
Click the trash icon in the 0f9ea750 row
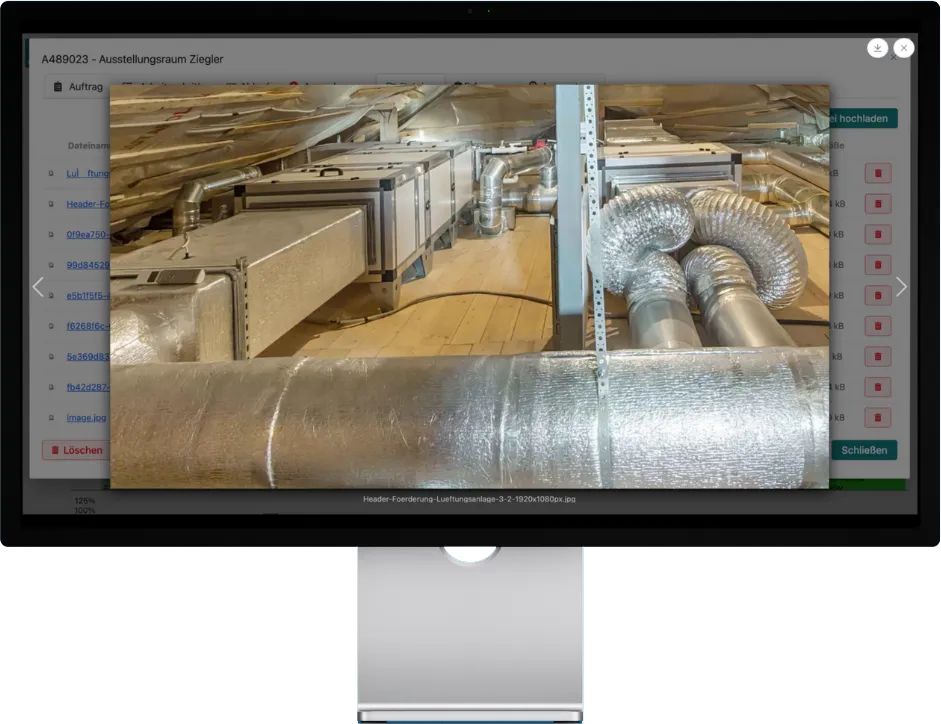[x=877, y=234]
